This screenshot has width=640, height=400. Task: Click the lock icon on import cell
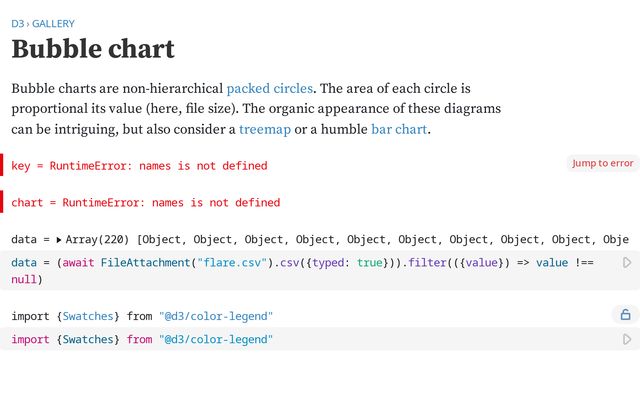click(625, 315)
